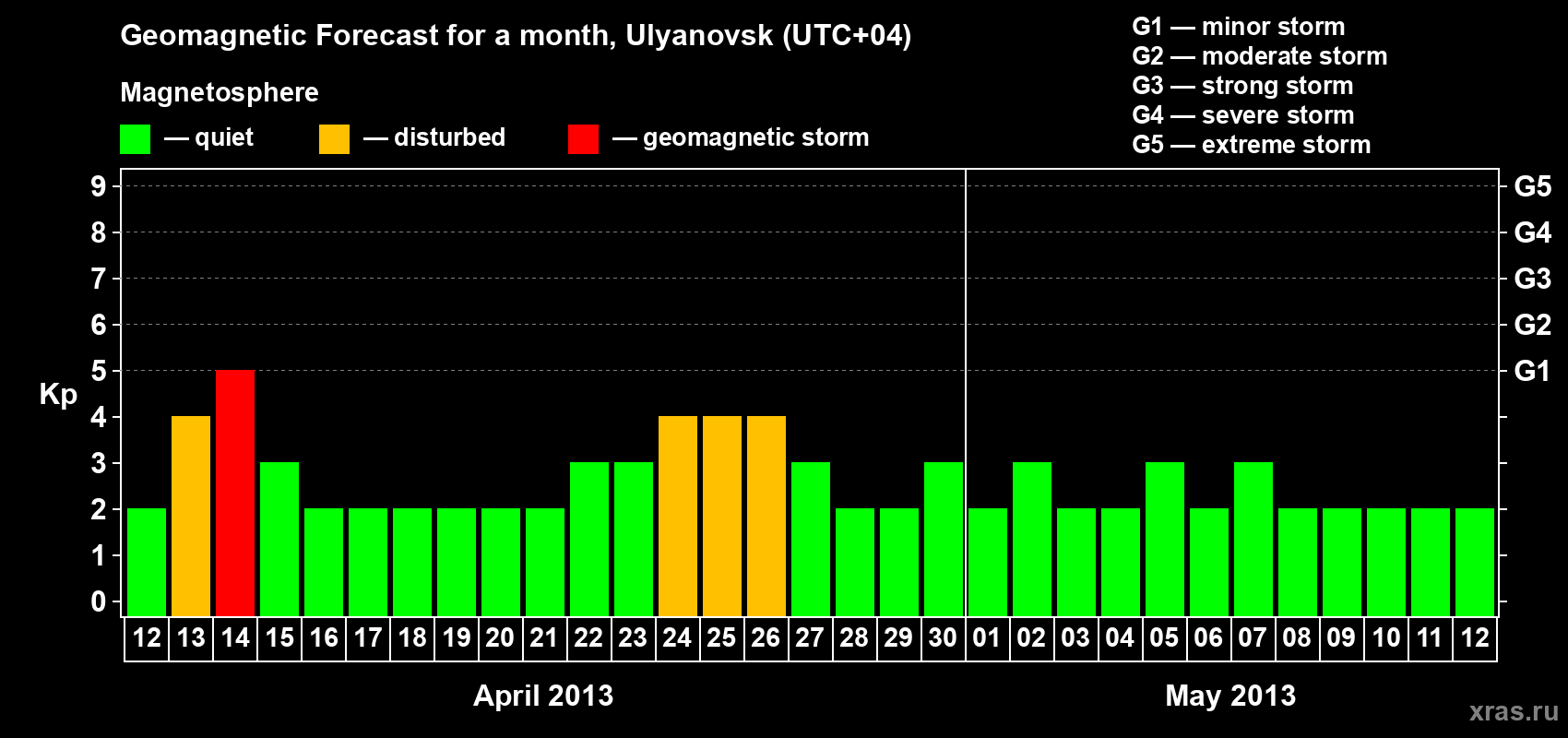Click the Geomagnetic Forecast chart title
1568x738 pixels.
516,36
